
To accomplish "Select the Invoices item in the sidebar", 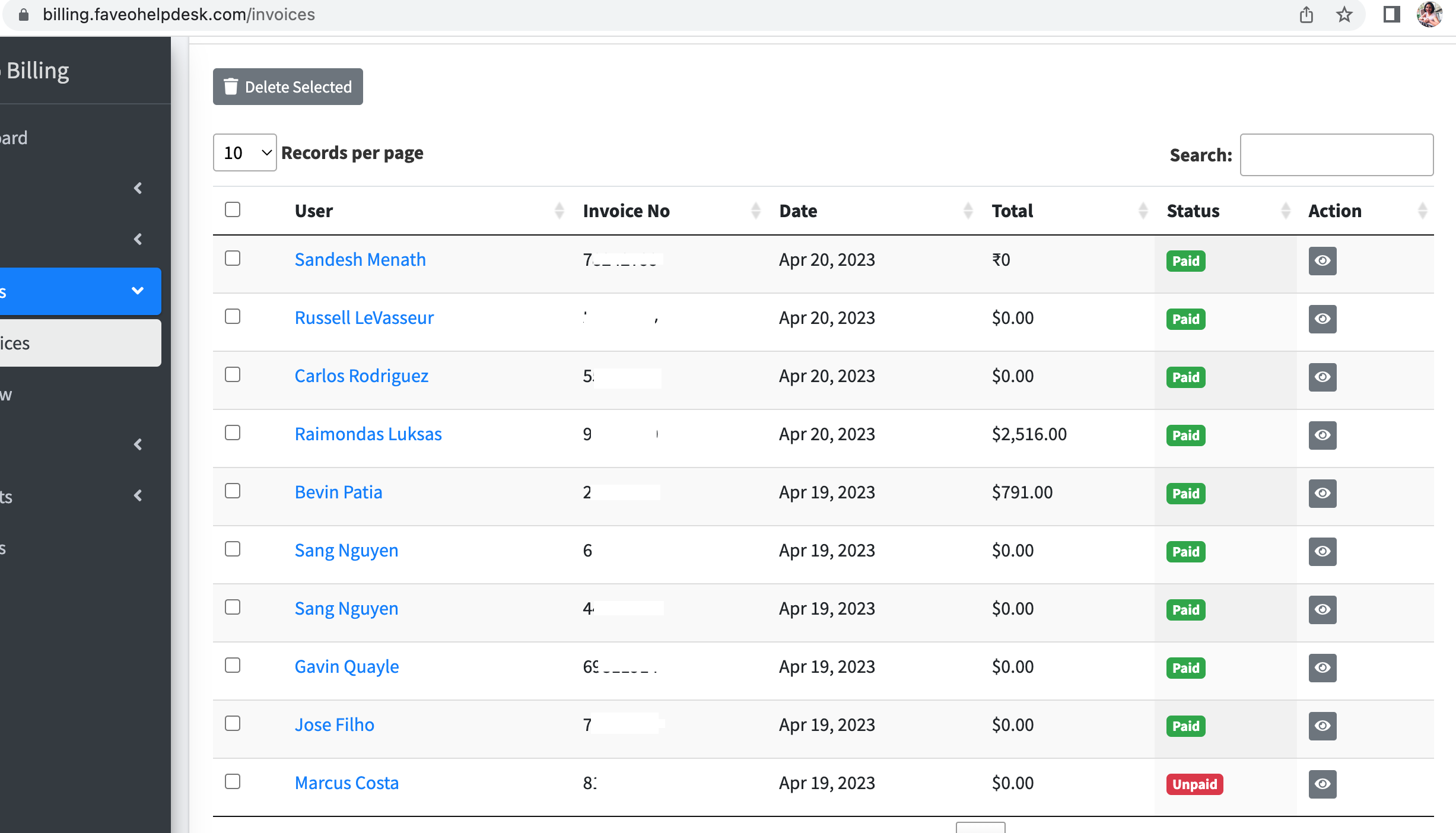I will pyautogui.click(x=59, y=343).
